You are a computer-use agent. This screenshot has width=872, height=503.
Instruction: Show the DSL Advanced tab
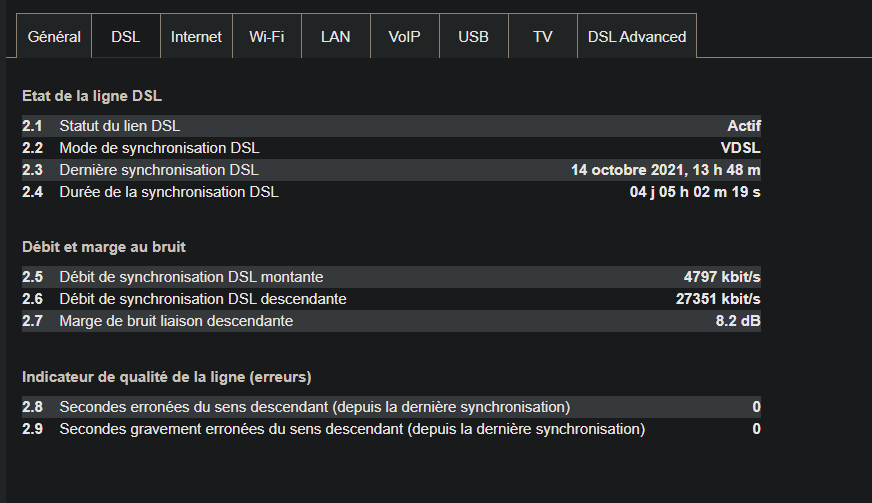pos(637,37)
